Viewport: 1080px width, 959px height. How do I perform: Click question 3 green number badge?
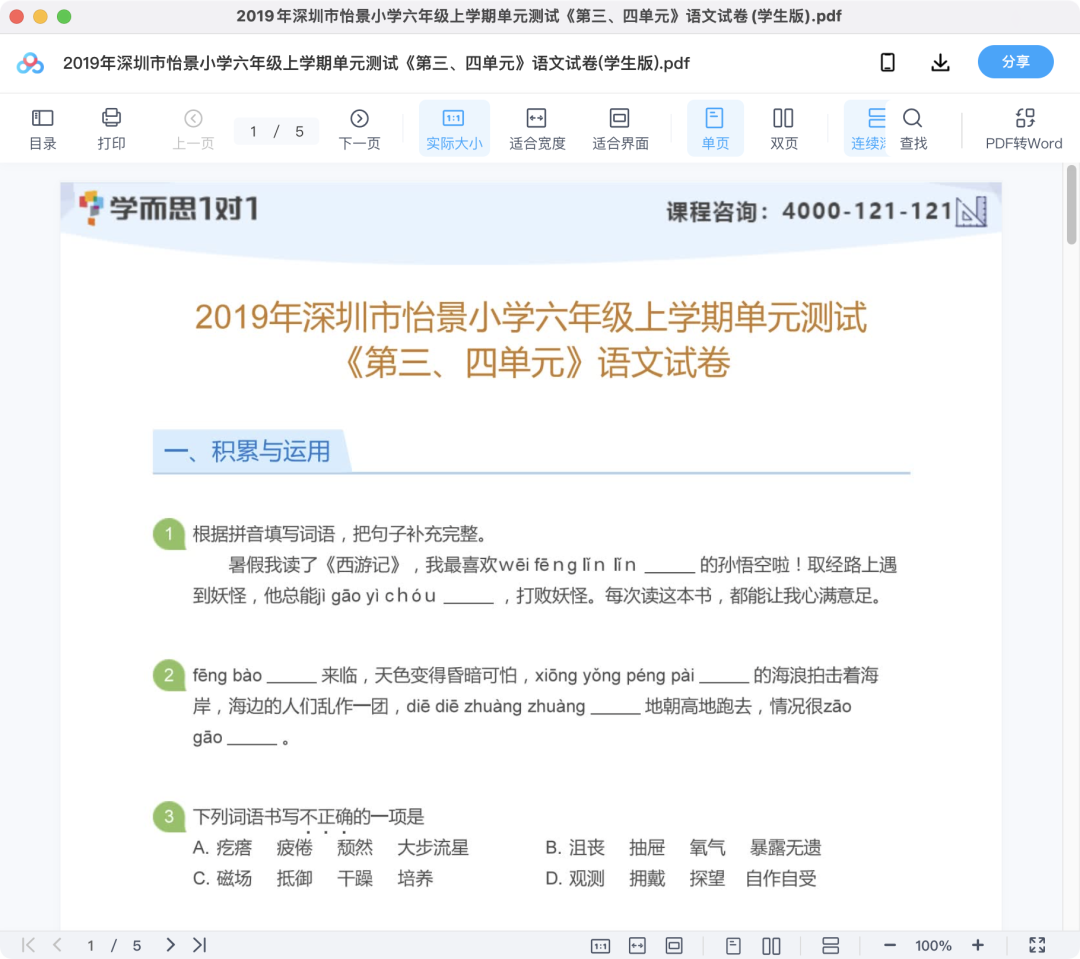[x=169, y=817]
